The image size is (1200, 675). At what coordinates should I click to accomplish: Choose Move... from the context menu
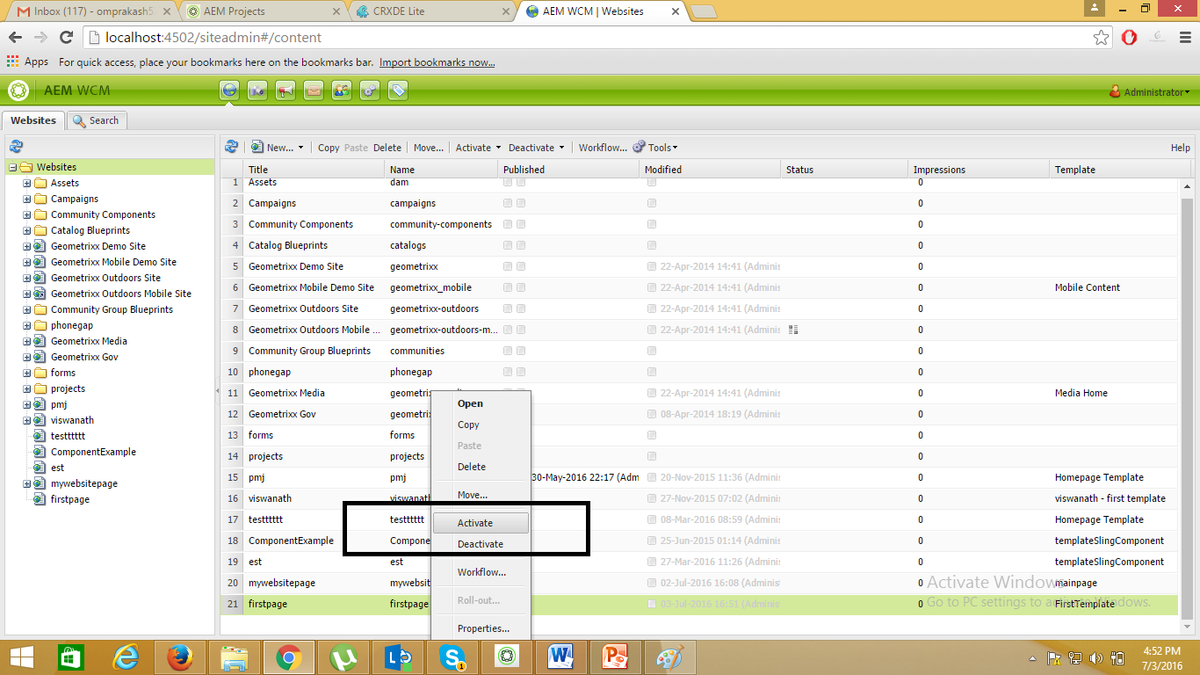(480, 495)
